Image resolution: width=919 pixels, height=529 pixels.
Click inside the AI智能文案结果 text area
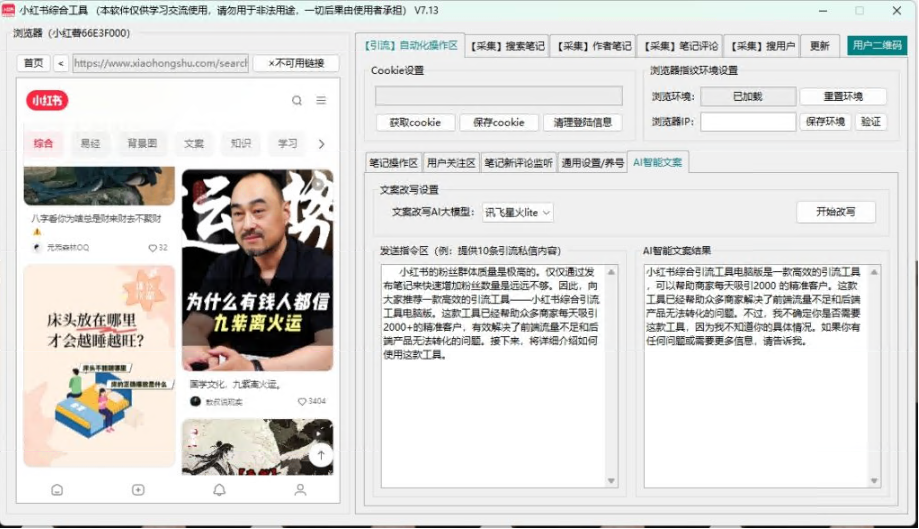click(x=756, y=376)
